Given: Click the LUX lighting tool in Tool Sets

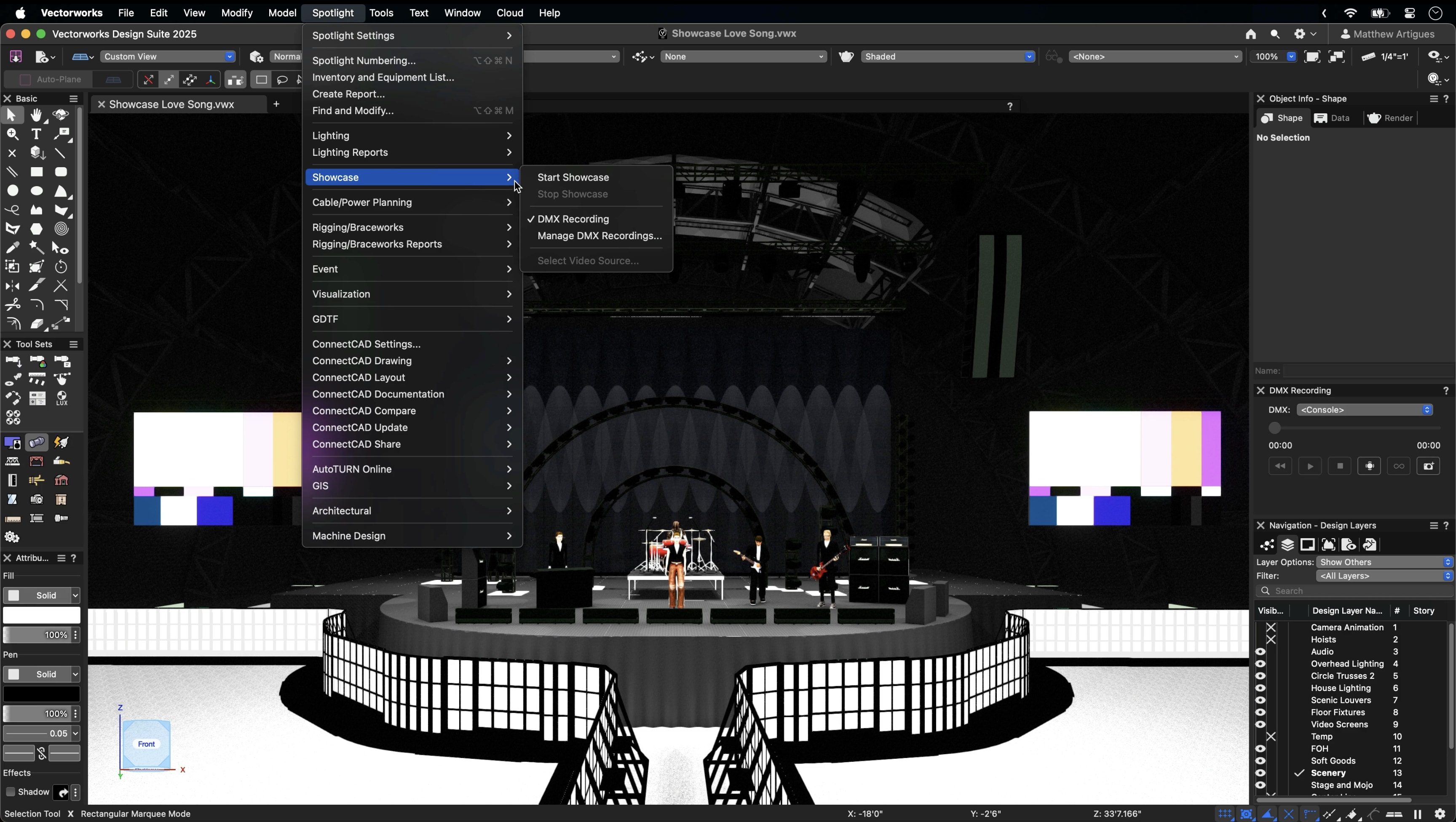Looking at the screenshot, I should point(61,398).
